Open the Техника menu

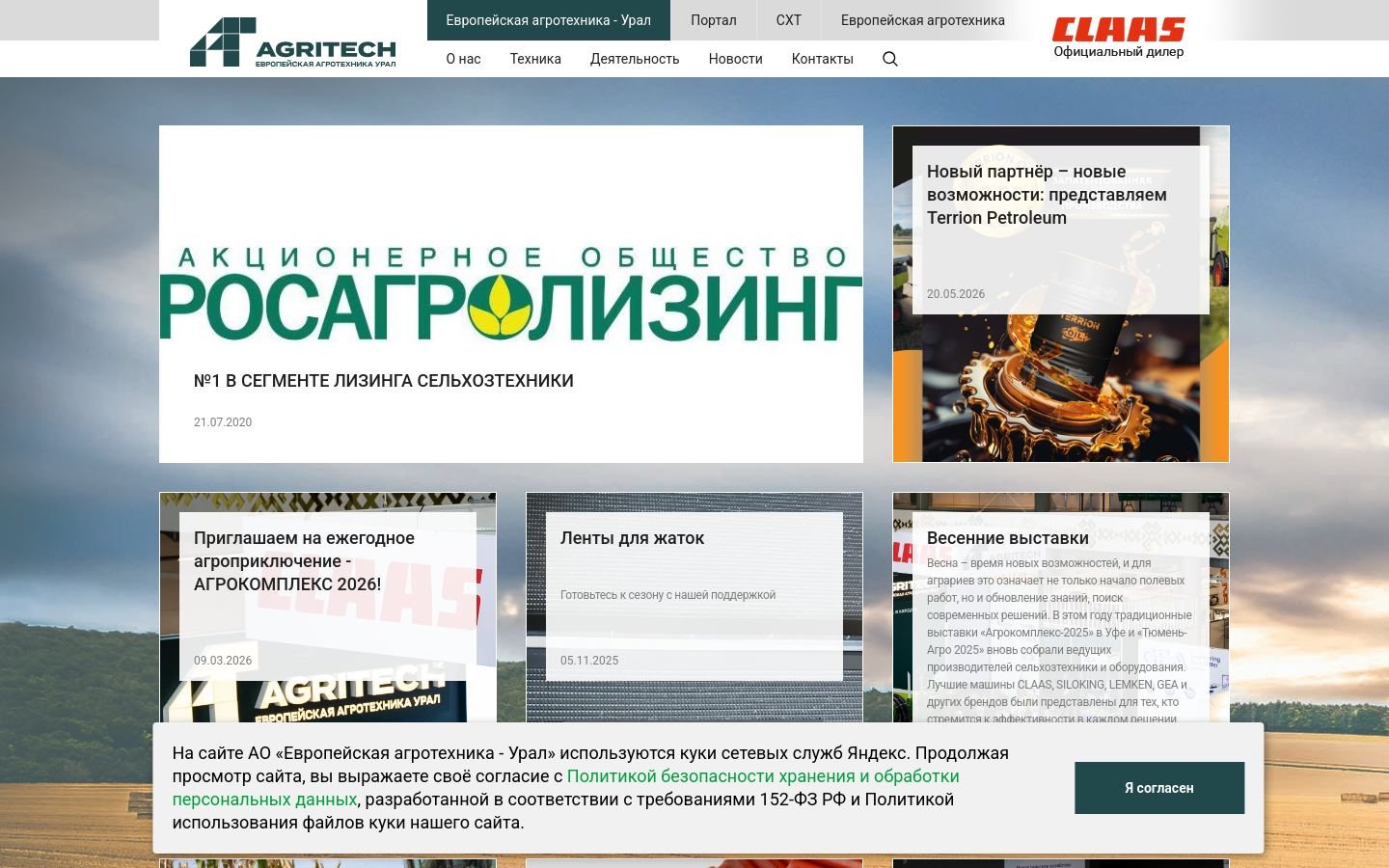click(x=535, y=59)
